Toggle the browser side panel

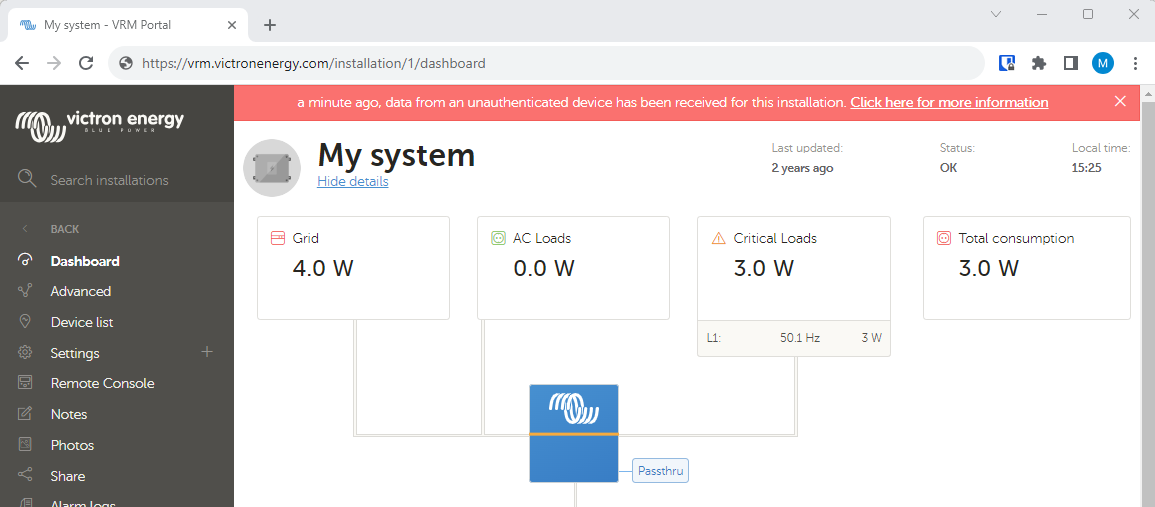[1070, 63]
